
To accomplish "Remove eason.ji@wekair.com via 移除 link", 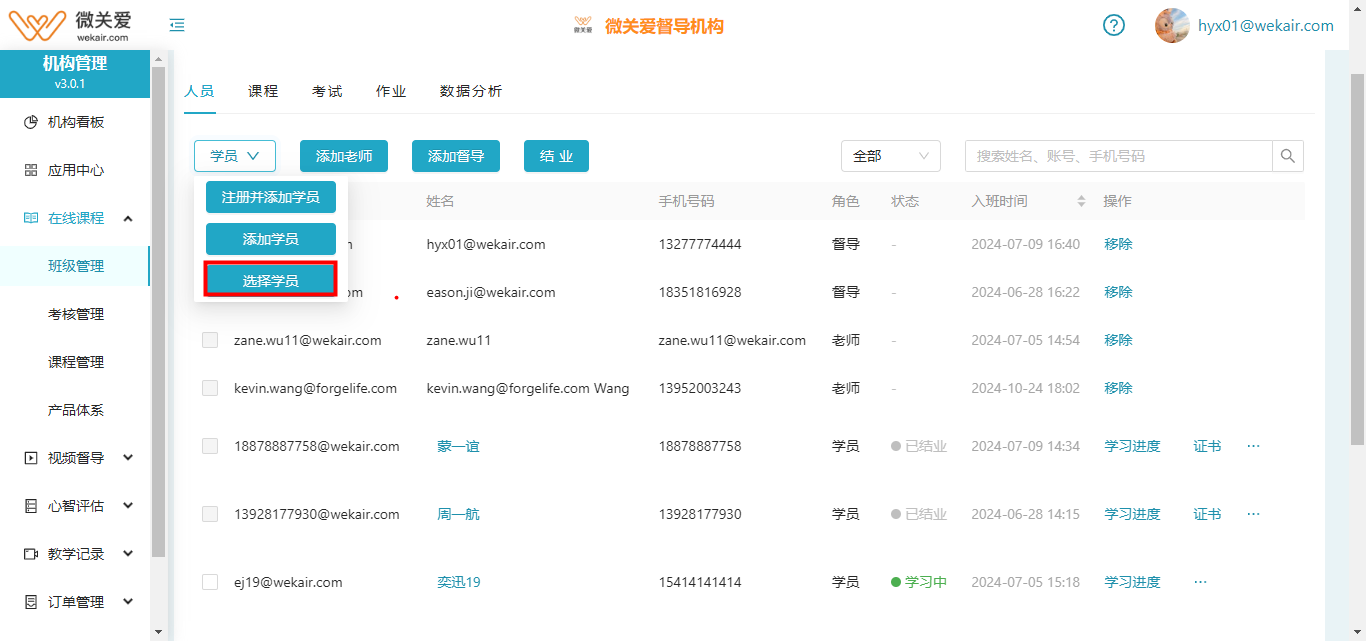I will [x=1118, y=292].
